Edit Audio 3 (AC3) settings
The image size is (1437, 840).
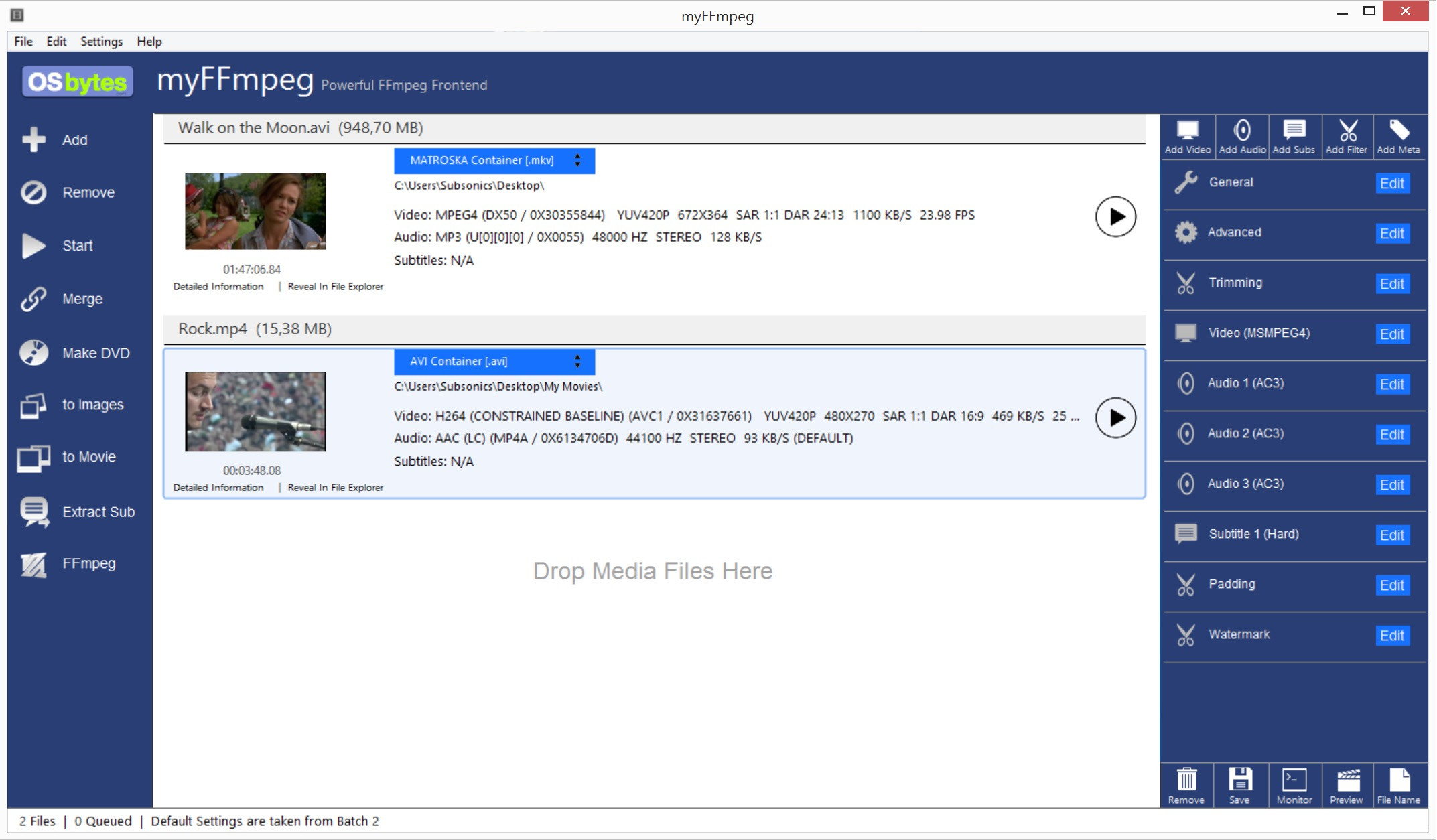point(1392,485)
